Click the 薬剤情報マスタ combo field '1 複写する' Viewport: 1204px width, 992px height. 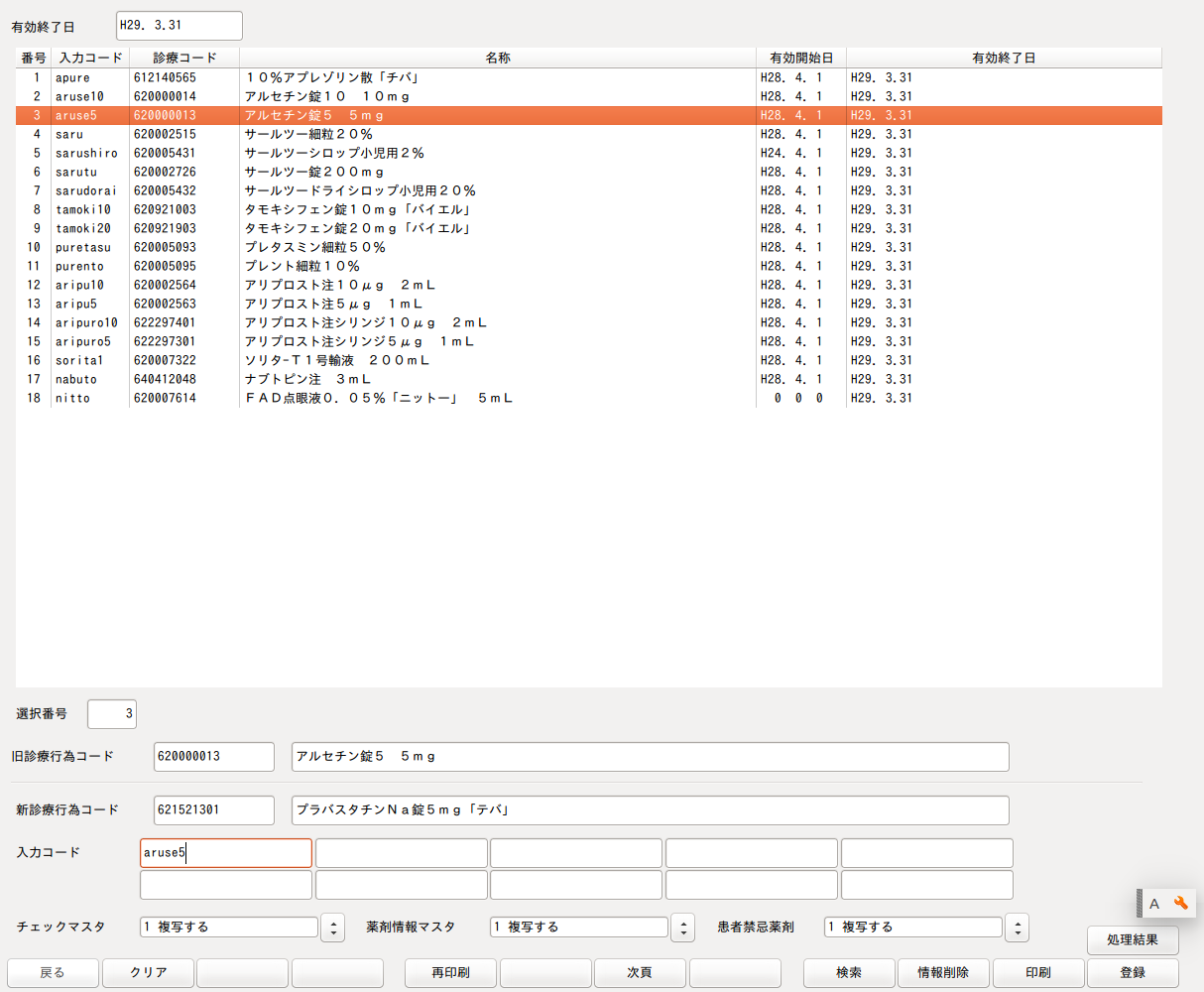pos(579,928)
